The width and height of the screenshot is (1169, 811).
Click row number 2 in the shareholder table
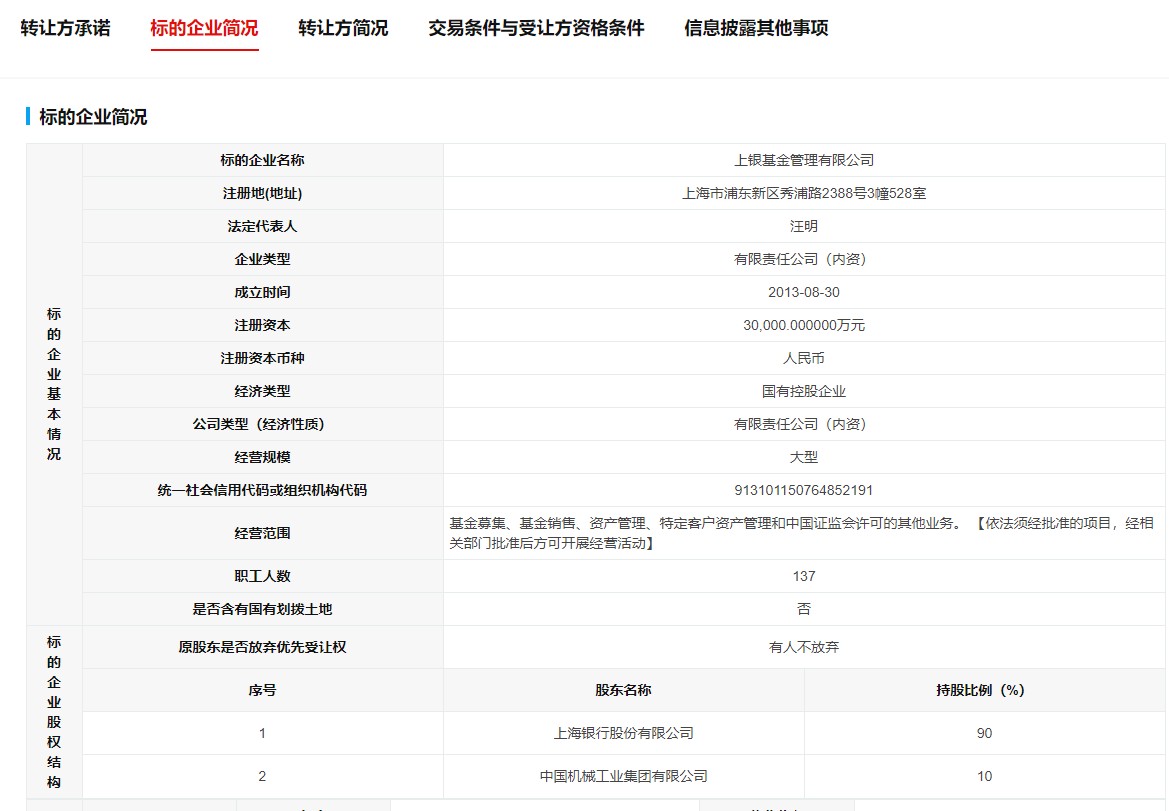(262, 776)
